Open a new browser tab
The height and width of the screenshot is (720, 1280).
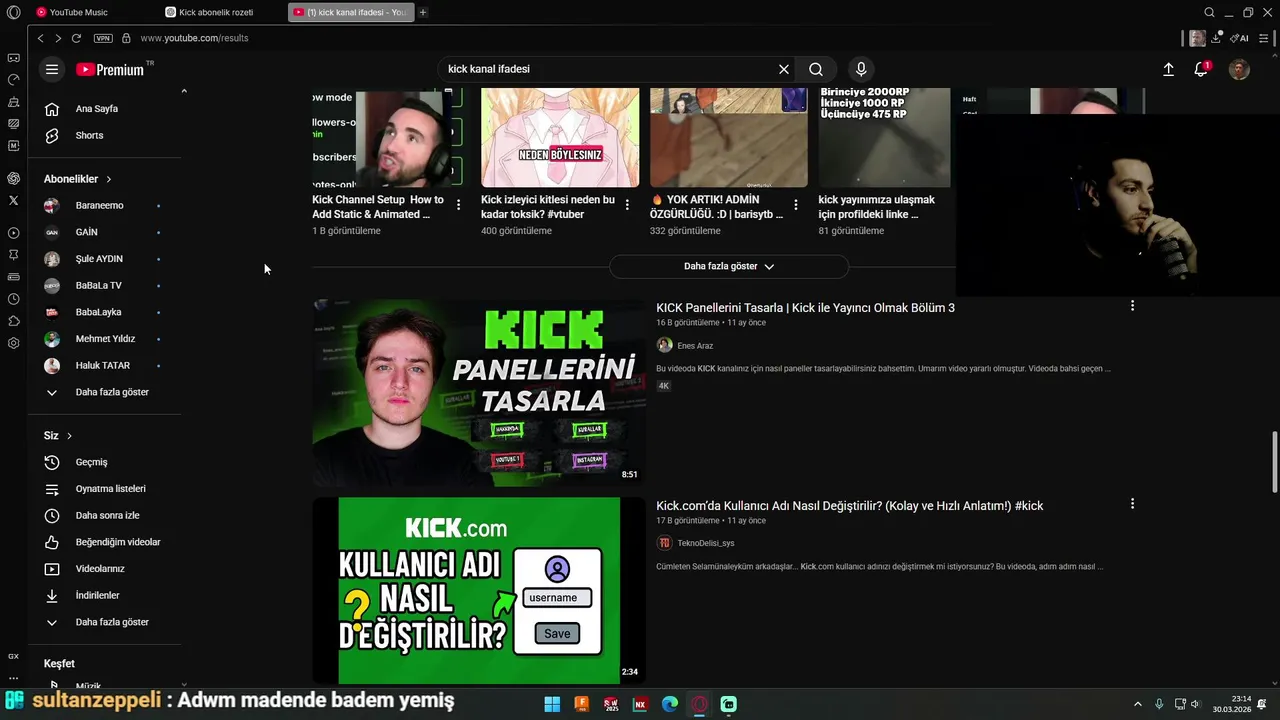click(x=423, y=12)
